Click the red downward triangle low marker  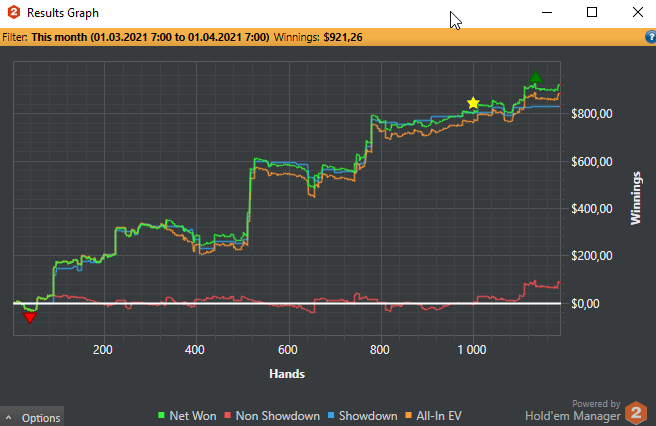coord(29,318)
